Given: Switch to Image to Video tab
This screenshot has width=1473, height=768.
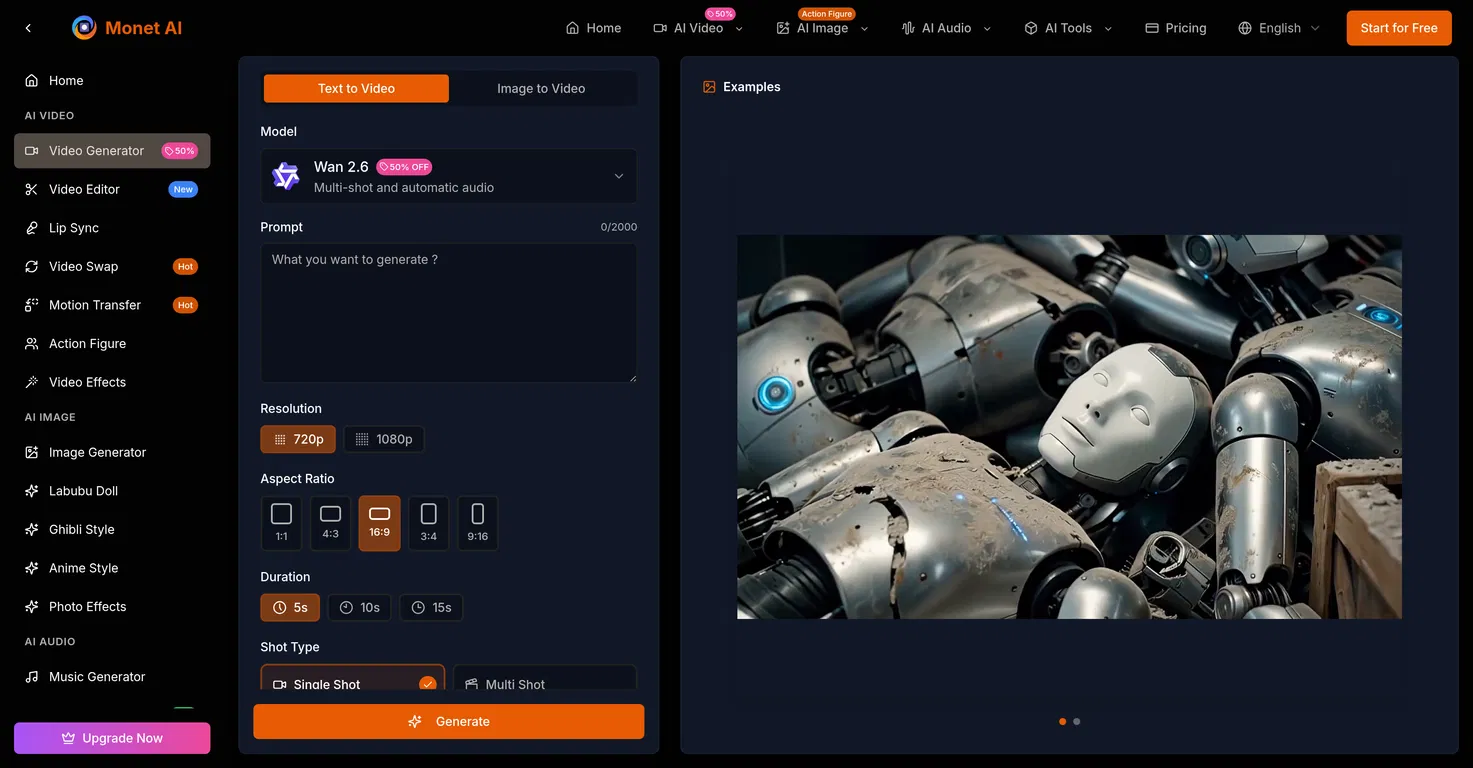Looking at the screenshot, I should 541,88.
